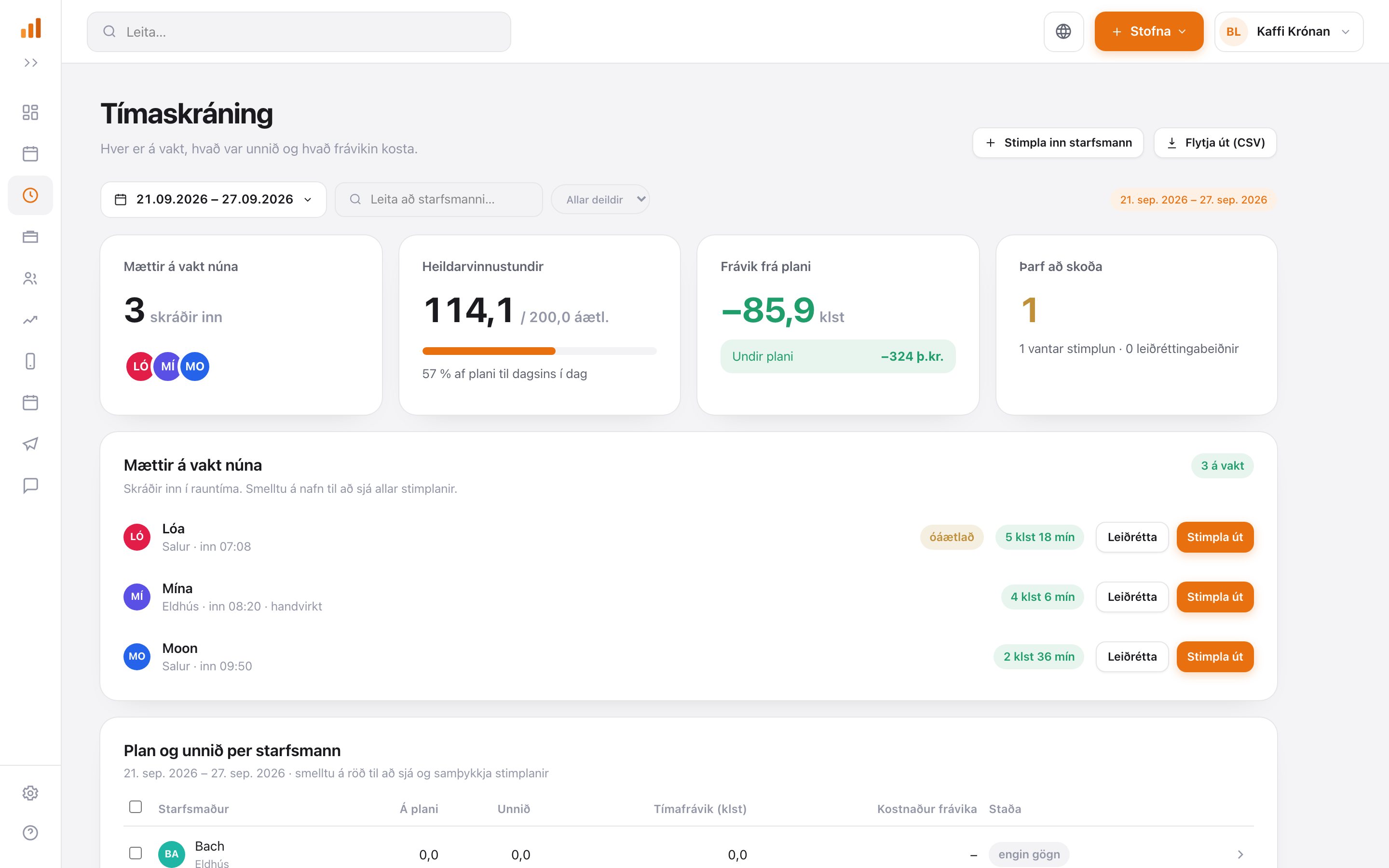Click the 3 á vakt badge

pyautogui.click(x=1222, y=465)
